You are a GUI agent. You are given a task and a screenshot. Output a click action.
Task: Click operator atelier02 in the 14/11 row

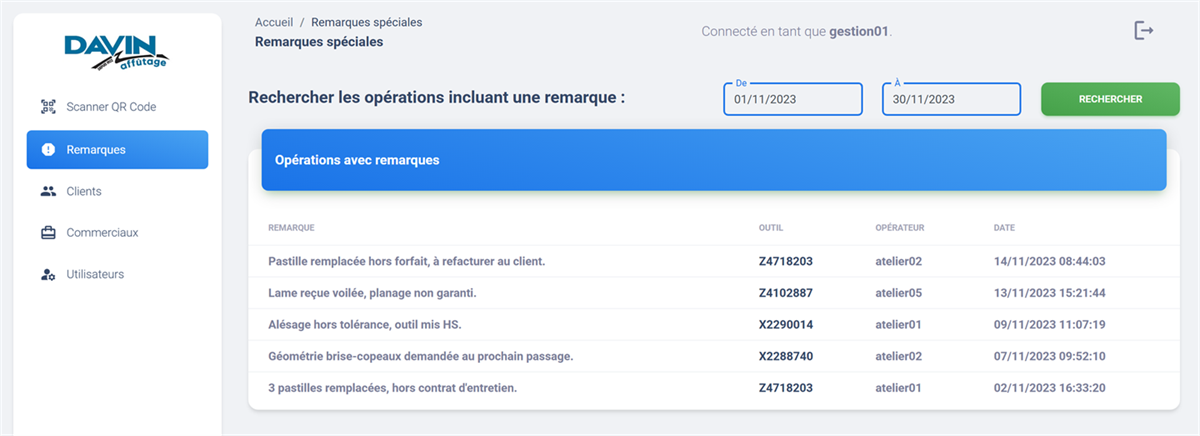pos(898,261)
